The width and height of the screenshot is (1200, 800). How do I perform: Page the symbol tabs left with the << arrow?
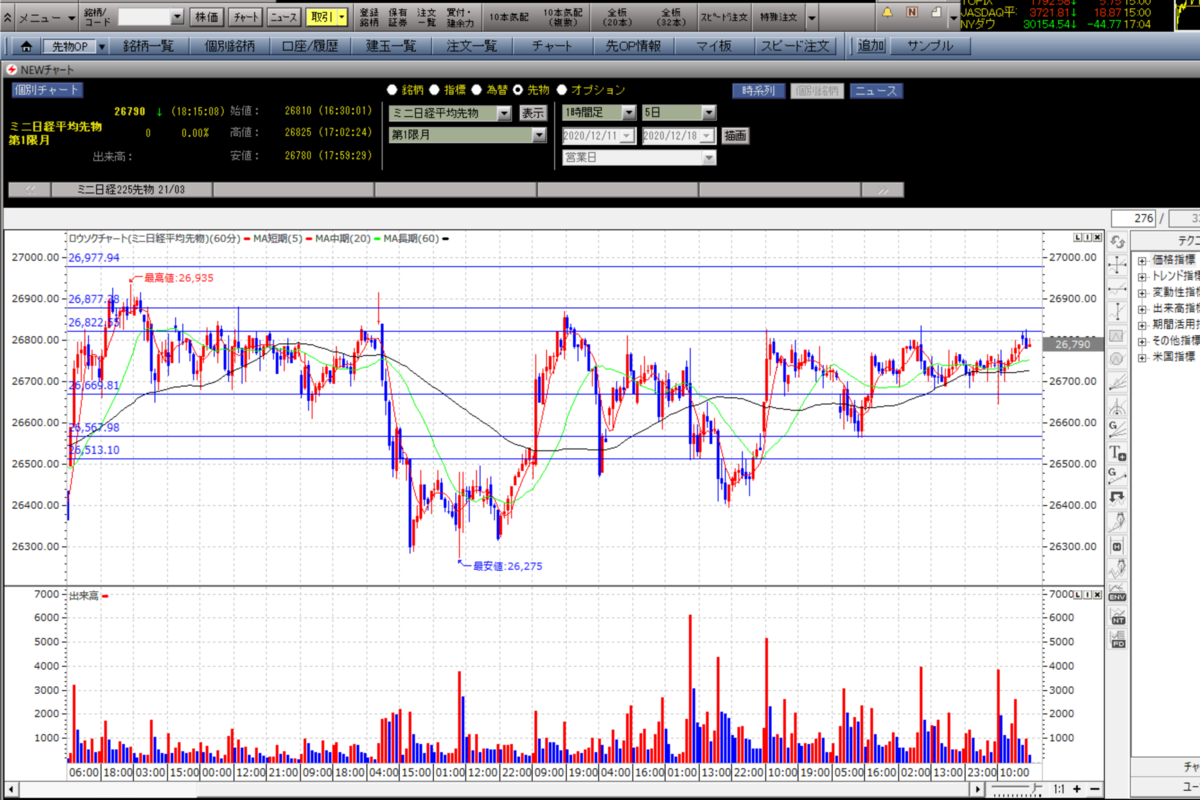coord(30,189)
